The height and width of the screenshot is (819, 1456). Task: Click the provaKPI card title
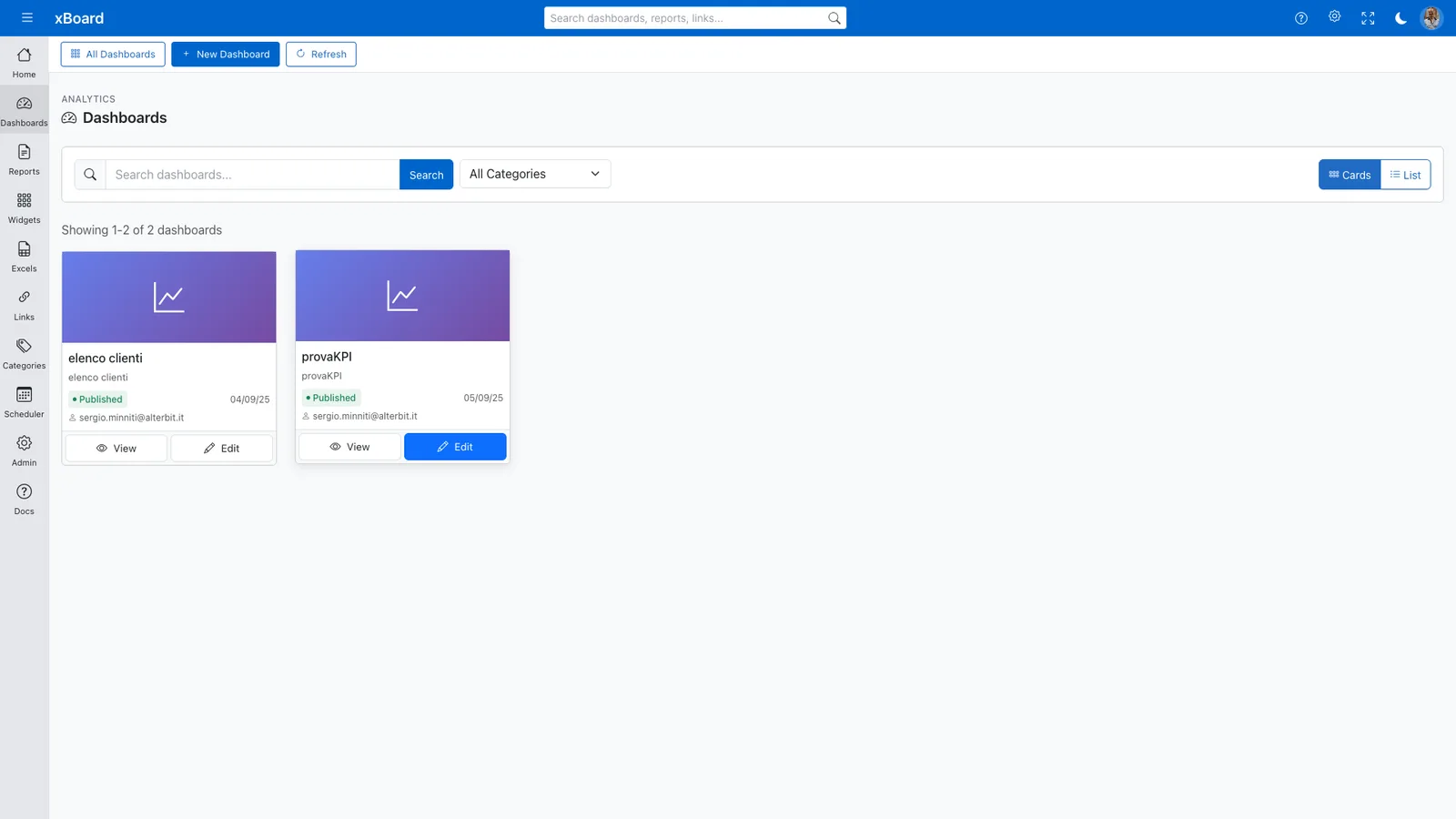327,357
